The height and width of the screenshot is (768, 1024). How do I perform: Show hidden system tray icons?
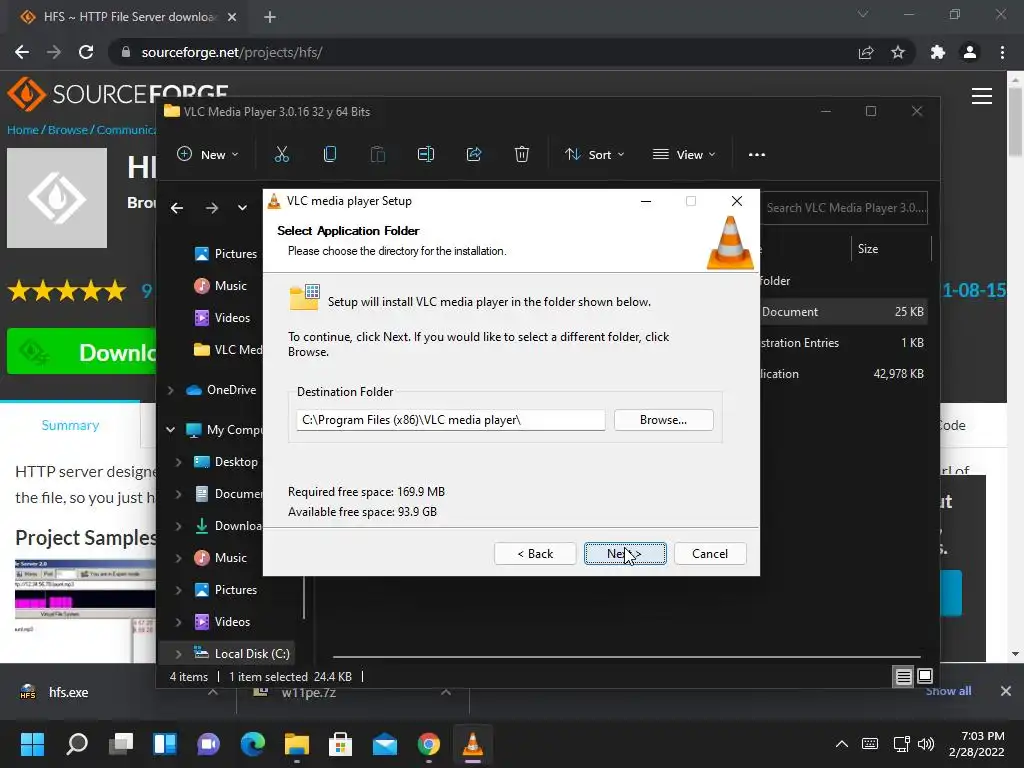pos(842,744)
